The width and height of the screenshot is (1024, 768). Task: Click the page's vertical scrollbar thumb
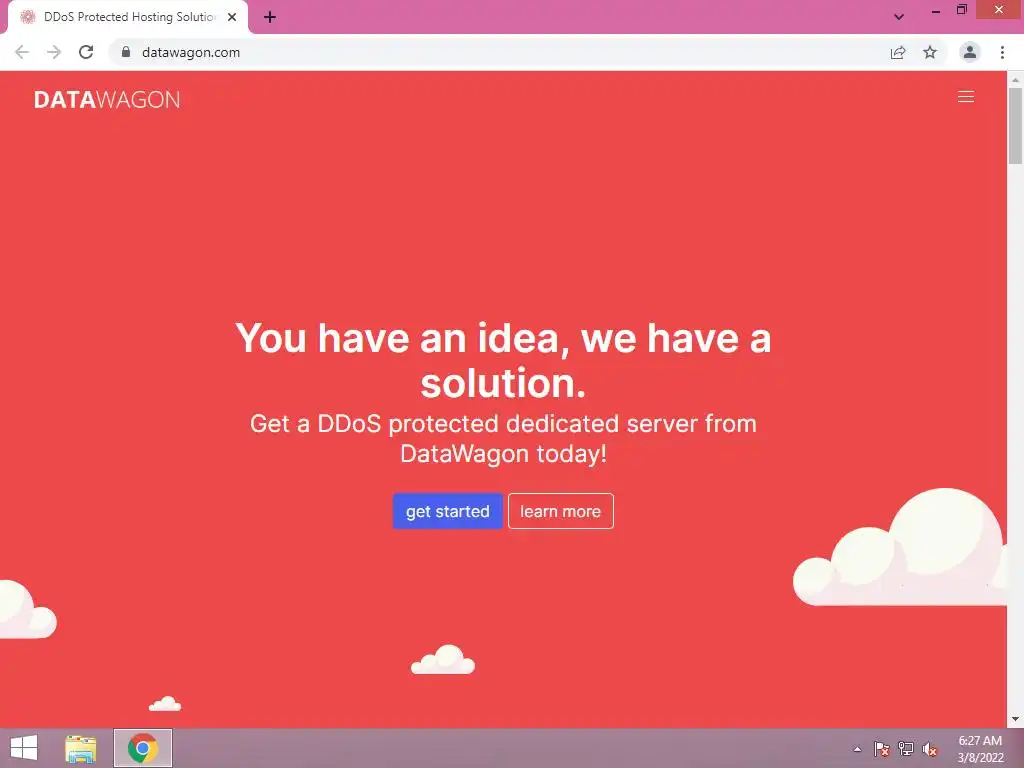click(1015, 125)
